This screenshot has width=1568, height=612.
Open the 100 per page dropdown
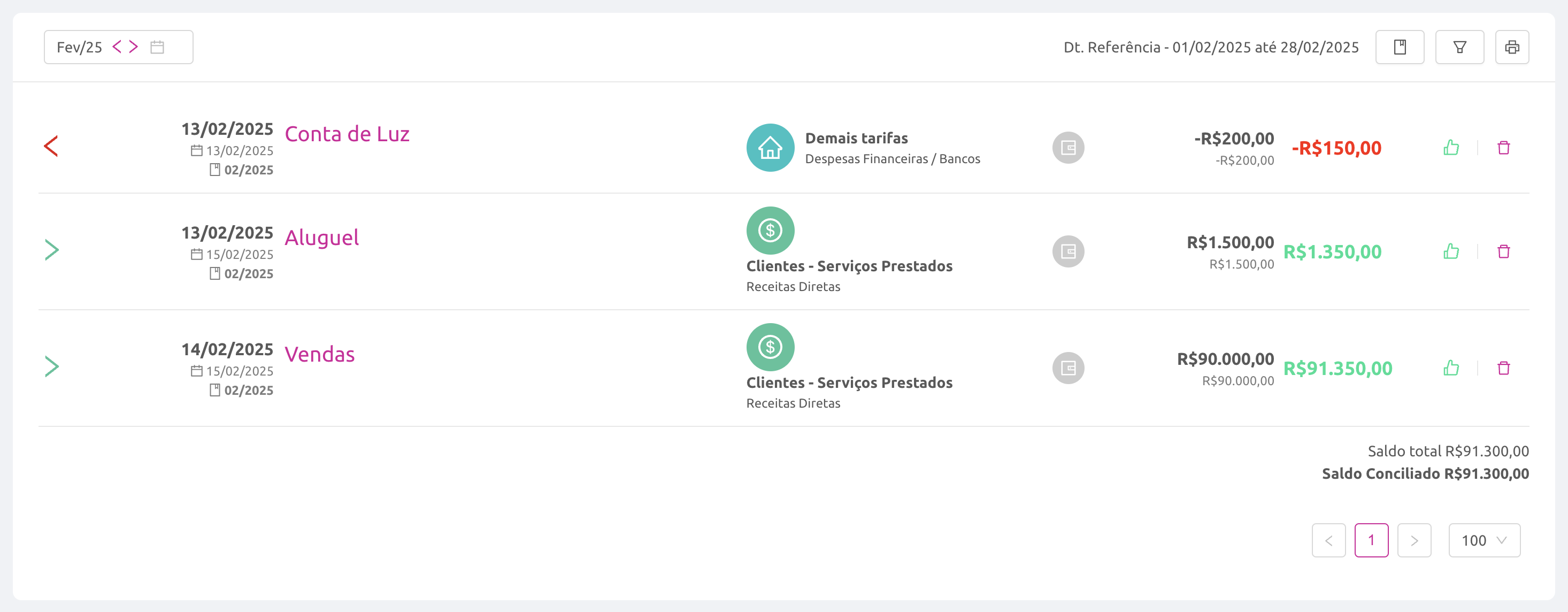pos(1484,540)
